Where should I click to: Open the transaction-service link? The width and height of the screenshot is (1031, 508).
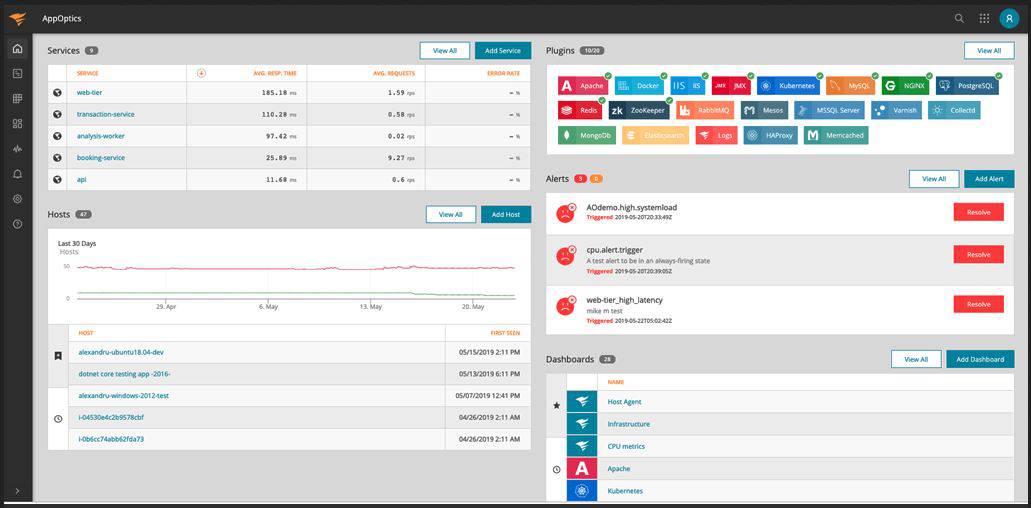coord(105,114)
